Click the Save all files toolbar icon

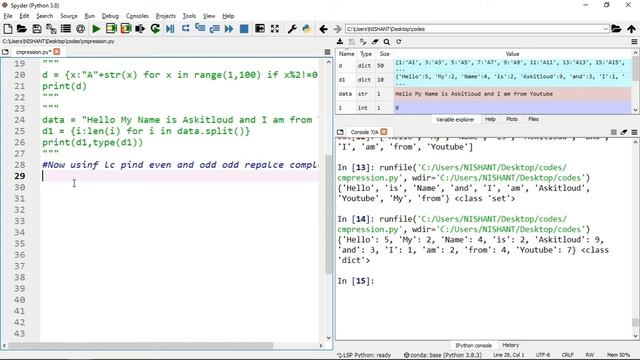tap(51, 29)
